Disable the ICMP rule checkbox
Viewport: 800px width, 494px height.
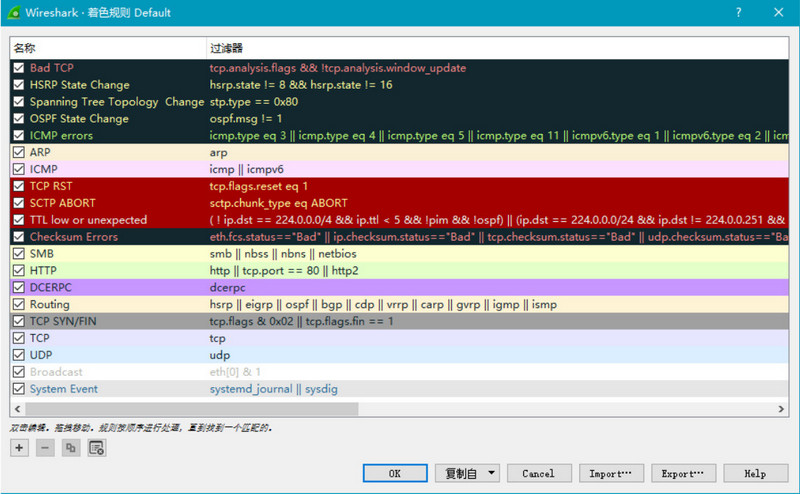[19, 169]
